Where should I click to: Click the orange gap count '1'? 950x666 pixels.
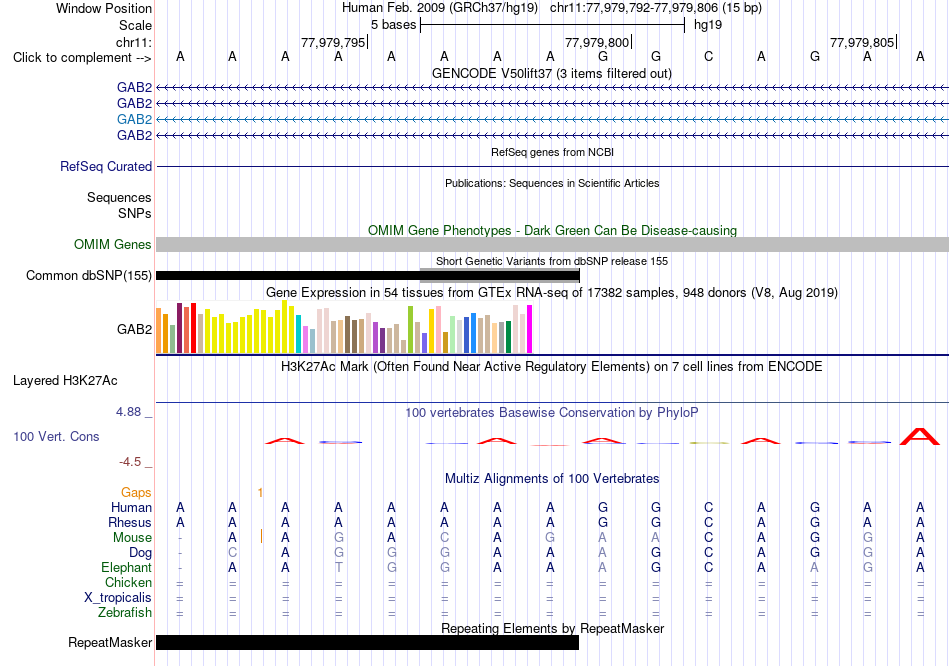point(260,493)
